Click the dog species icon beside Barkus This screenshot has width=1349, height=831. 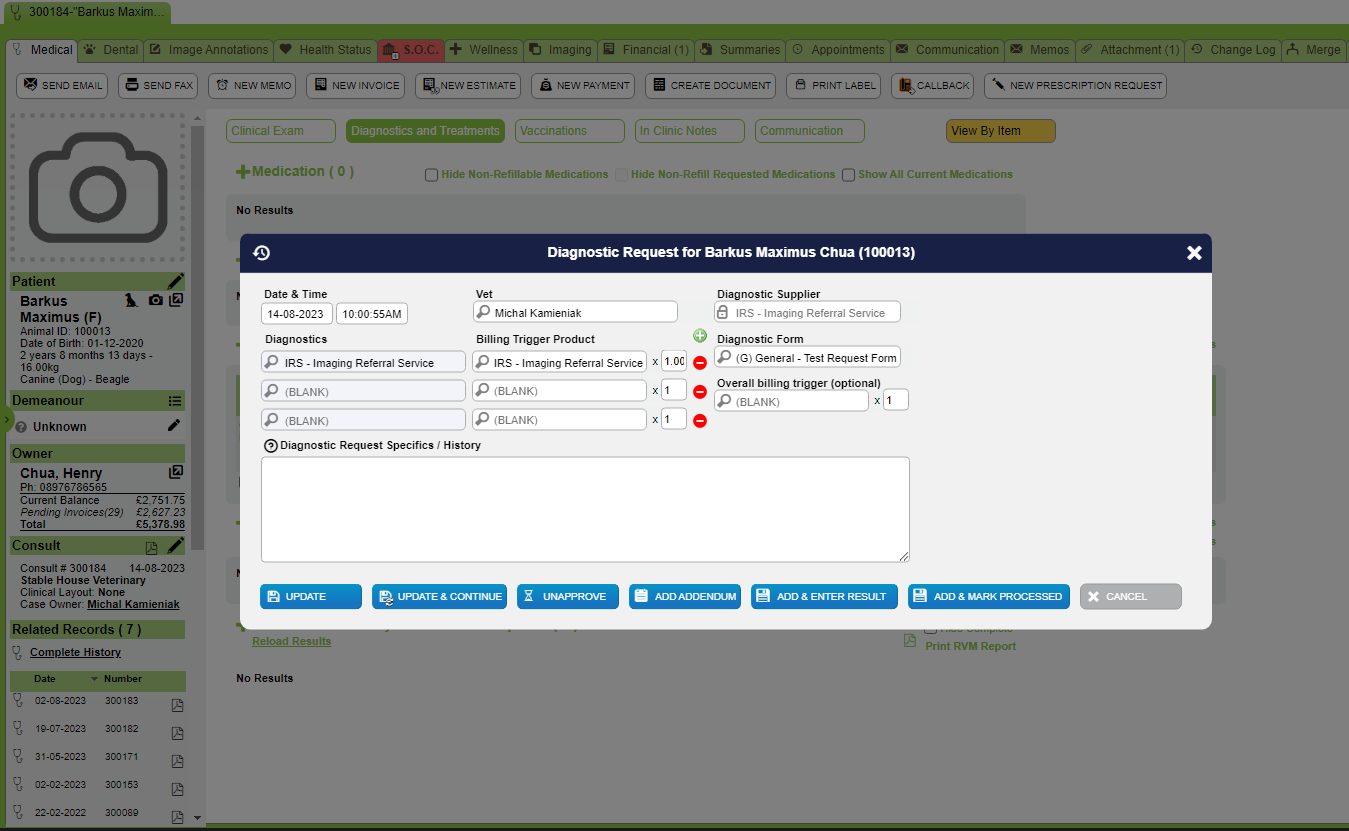click(131, 300)
